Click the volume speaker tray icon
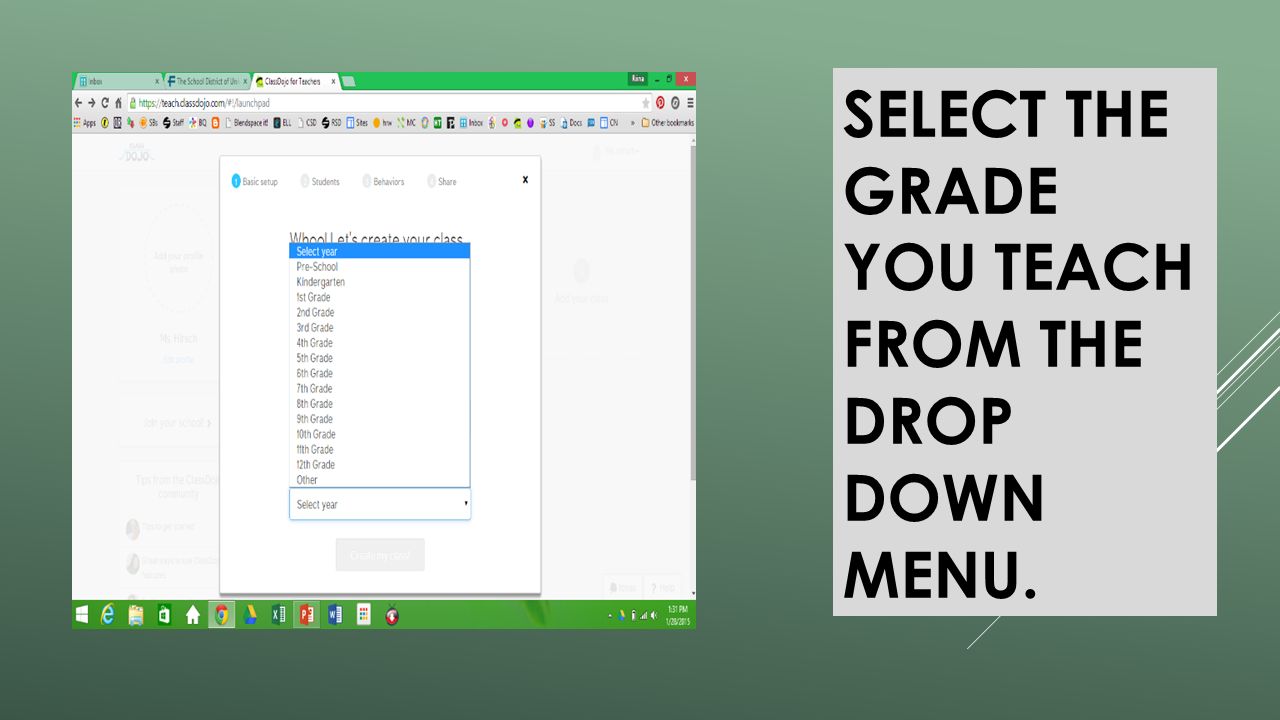 tap(654, 615)
